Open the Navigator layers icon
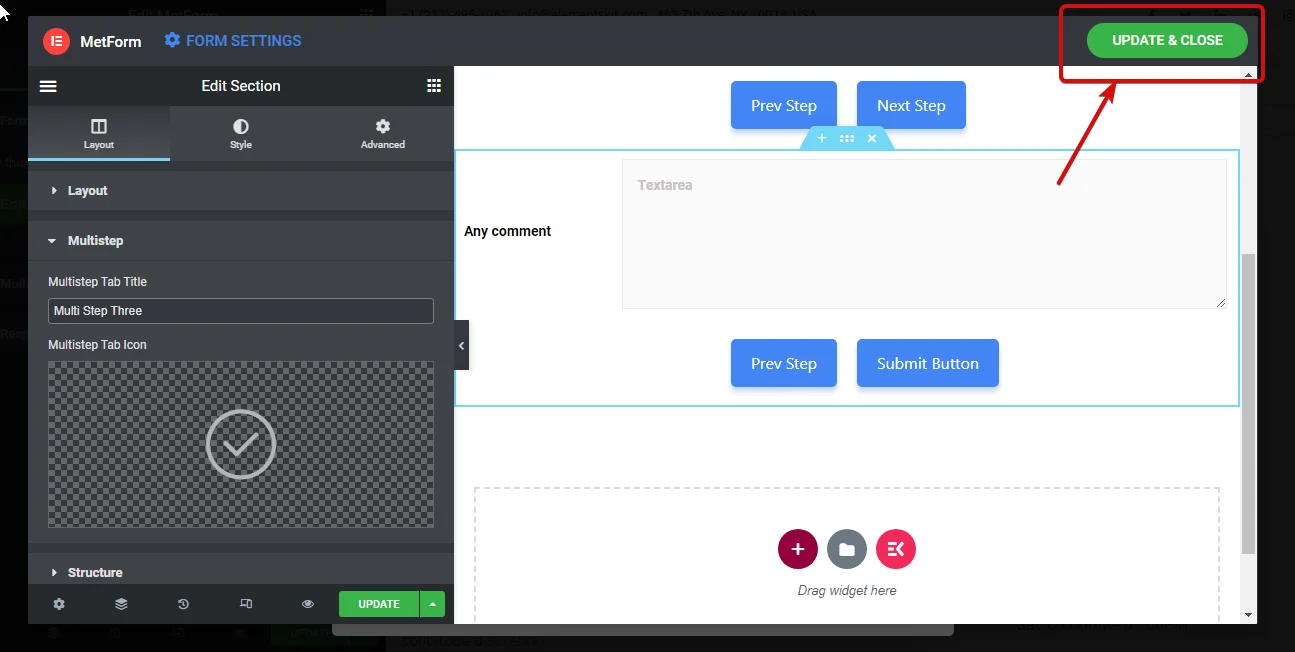Viewport: 1295px width, 652px height. tap(121, 604)
